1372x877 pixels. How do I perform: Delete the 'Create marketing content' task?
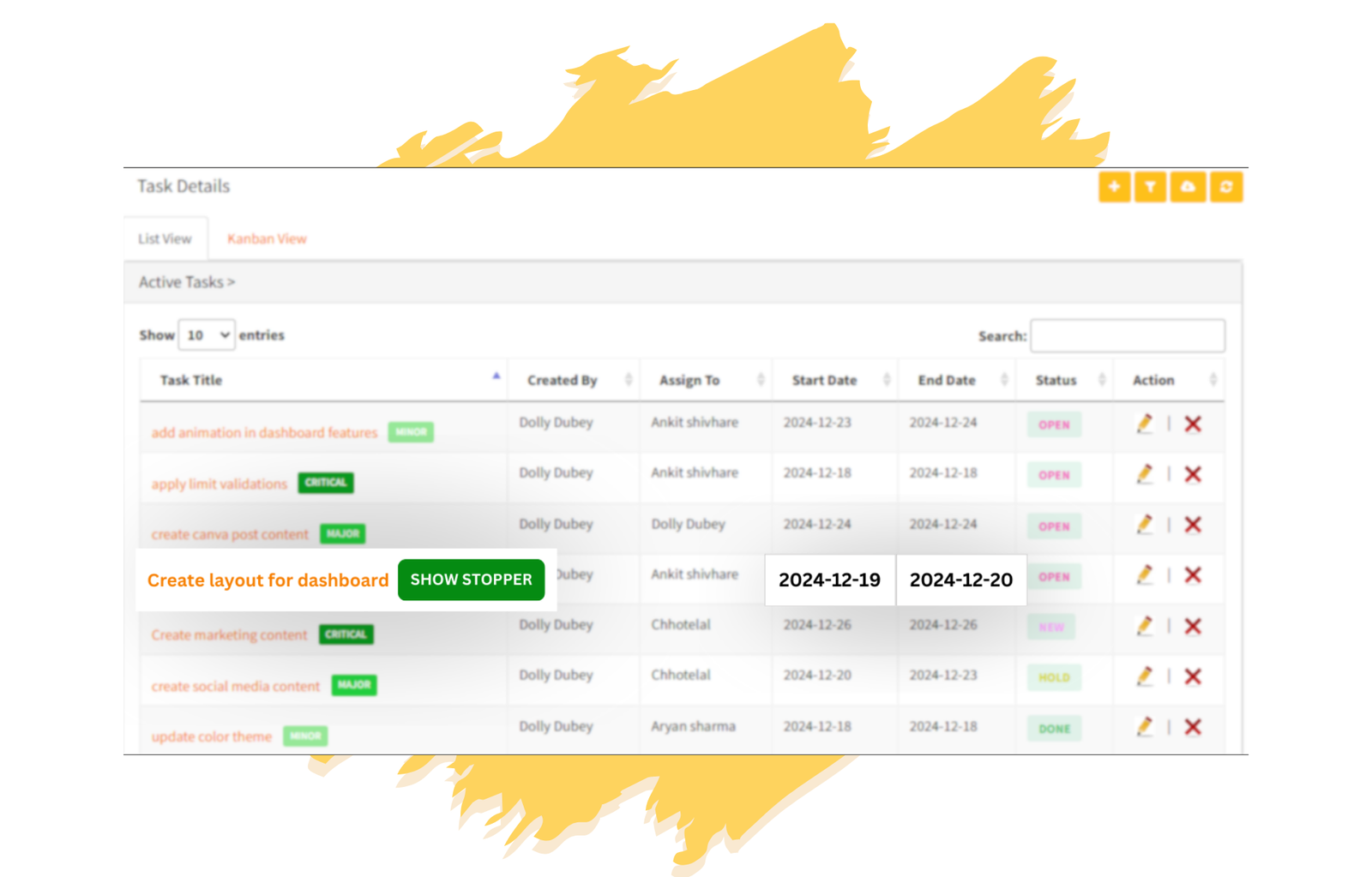pyautogui.click(x=1193, y=626)
